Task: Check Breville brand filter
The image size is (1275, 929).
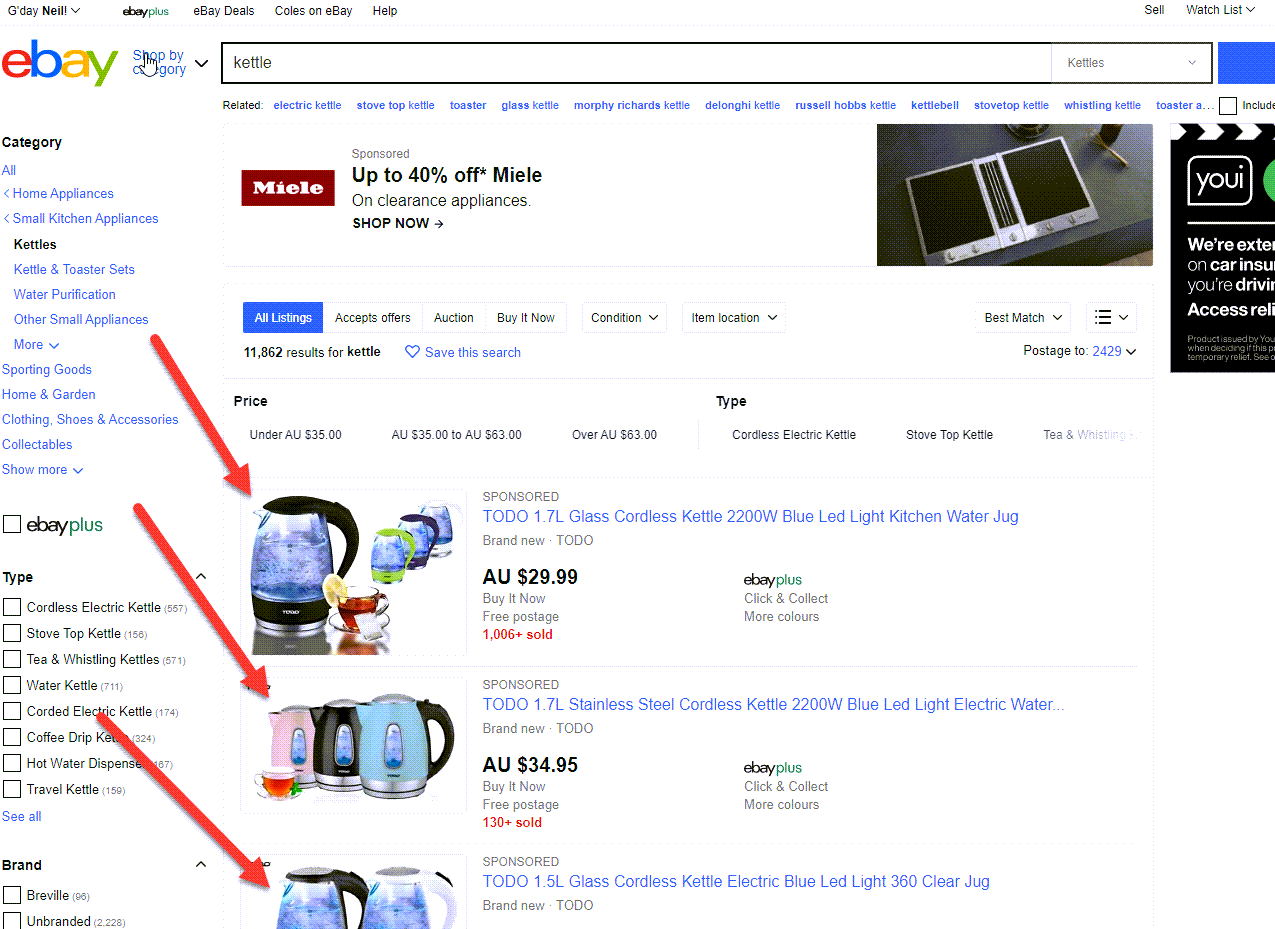Action: pyautogui.click(x=12, y=895)
